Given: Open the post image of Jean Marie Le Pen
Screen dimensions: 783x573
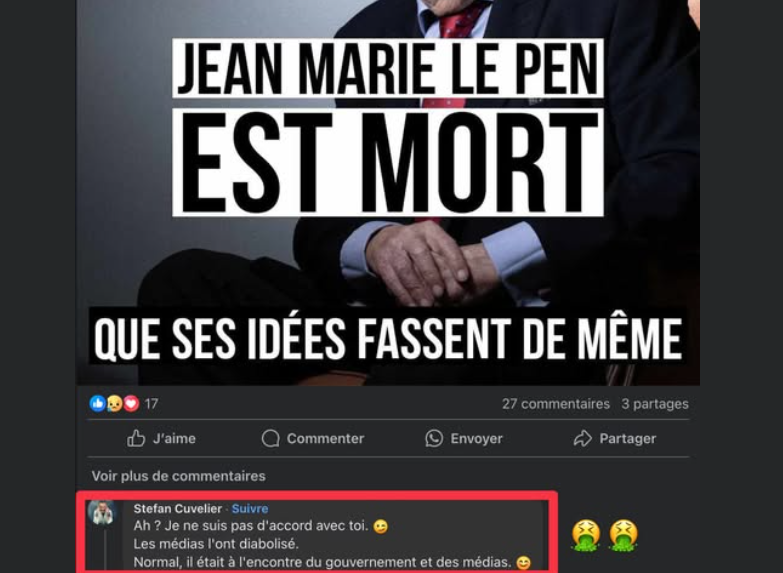Looking at the screenshot, I should [388, 192].
